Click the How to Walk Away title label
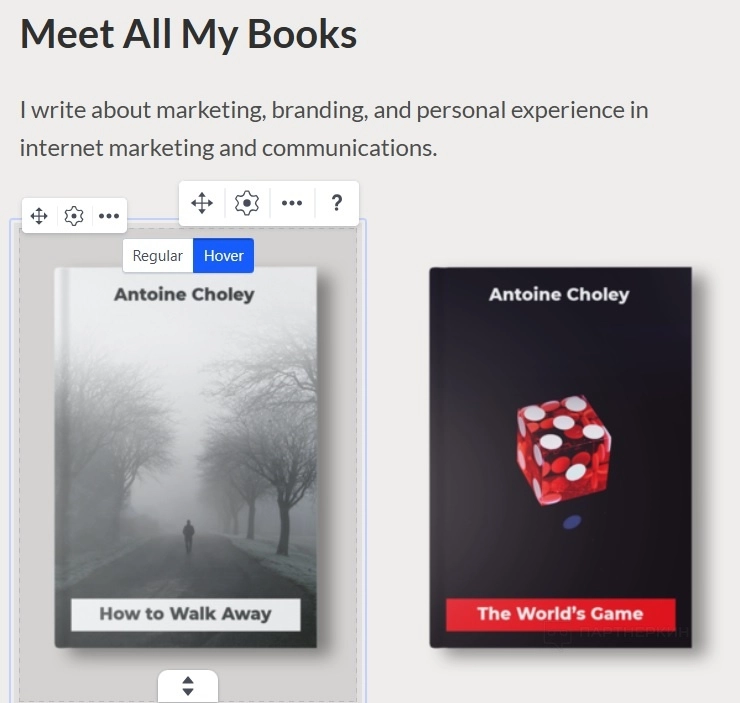 185,614
